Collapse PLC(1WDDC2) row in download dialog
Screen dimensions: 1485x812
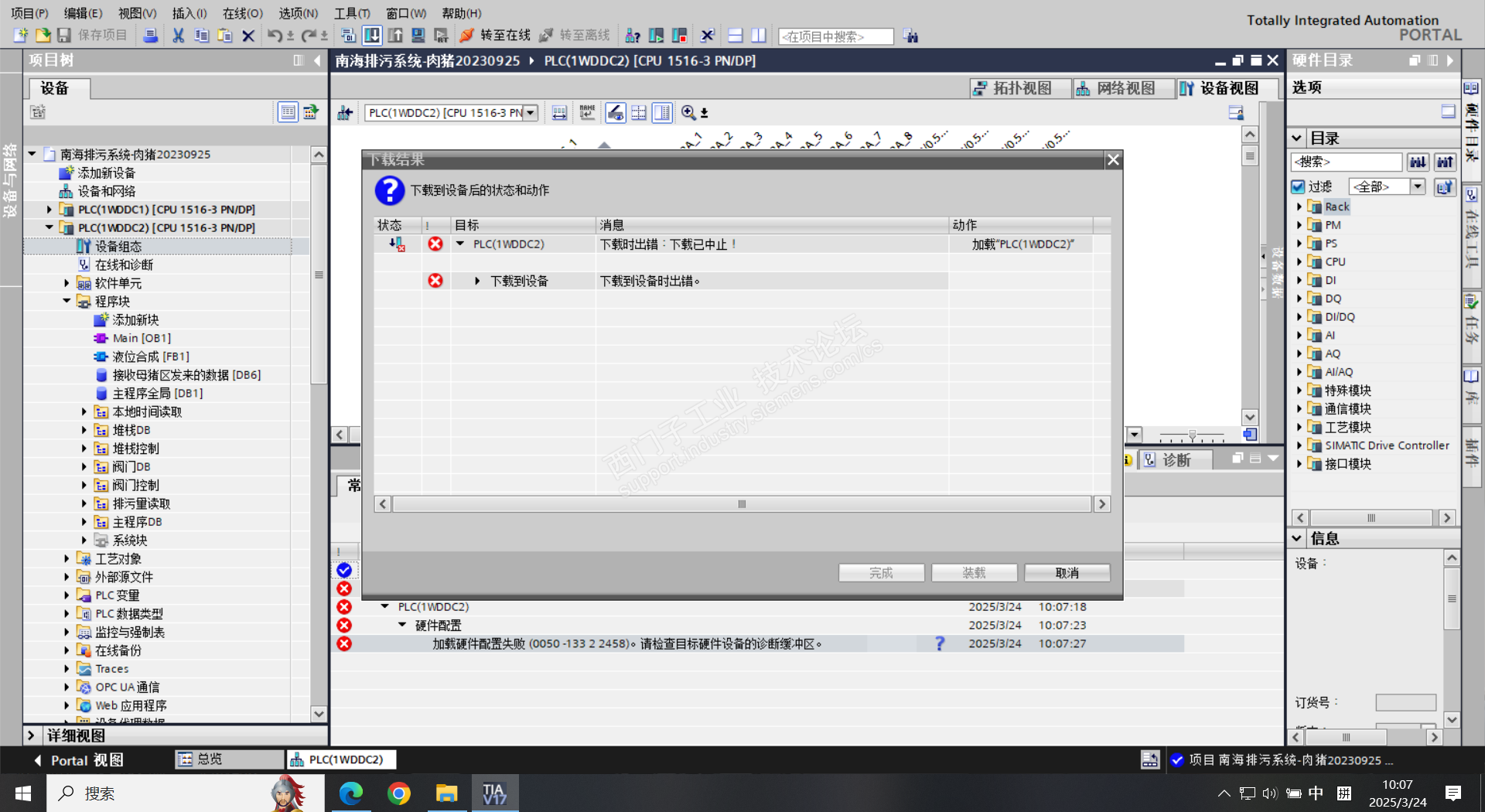[460, 244]
